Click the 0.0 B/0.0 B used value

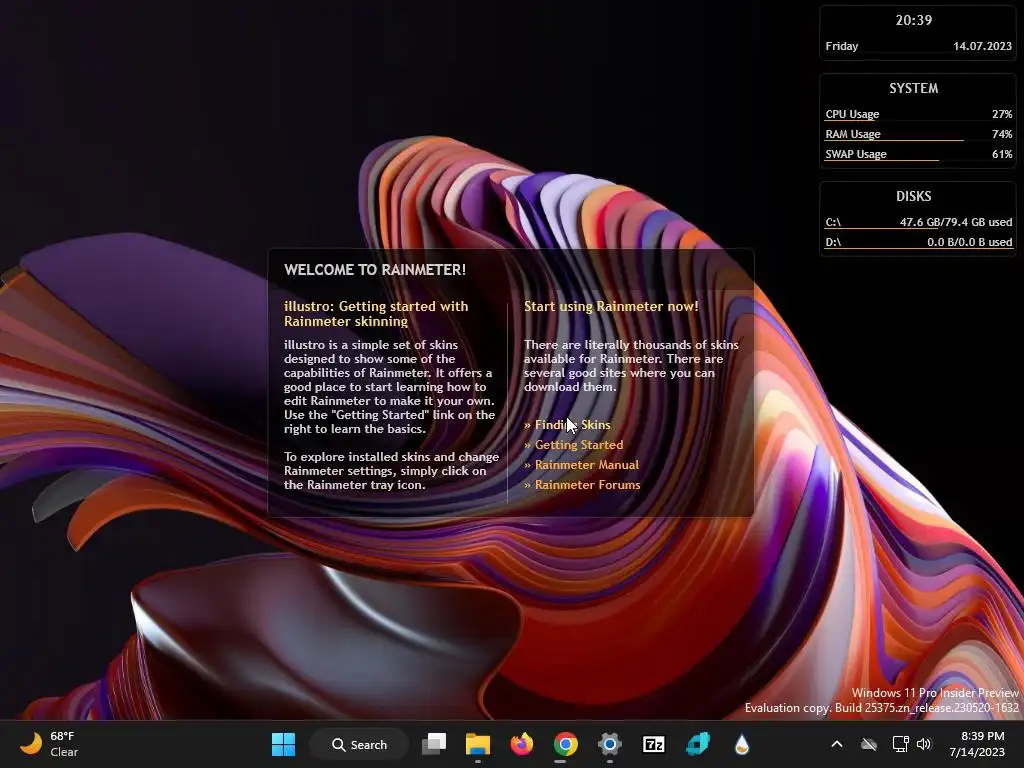(x=969, y=242)
